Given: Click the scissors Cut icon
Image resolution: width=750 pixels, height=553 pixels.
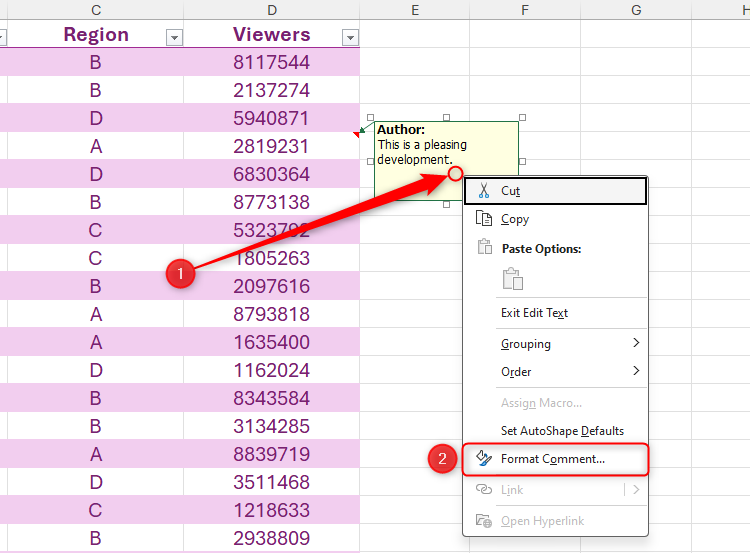Looking at the screenshot, I should coord(485,190).
